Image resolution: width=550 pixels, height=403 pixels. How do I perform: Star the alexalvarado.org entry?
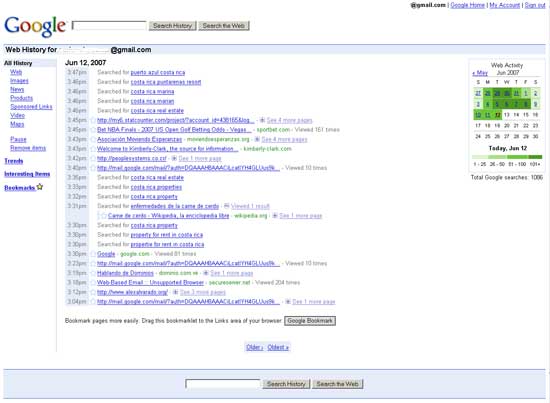(x=93, y=292)
